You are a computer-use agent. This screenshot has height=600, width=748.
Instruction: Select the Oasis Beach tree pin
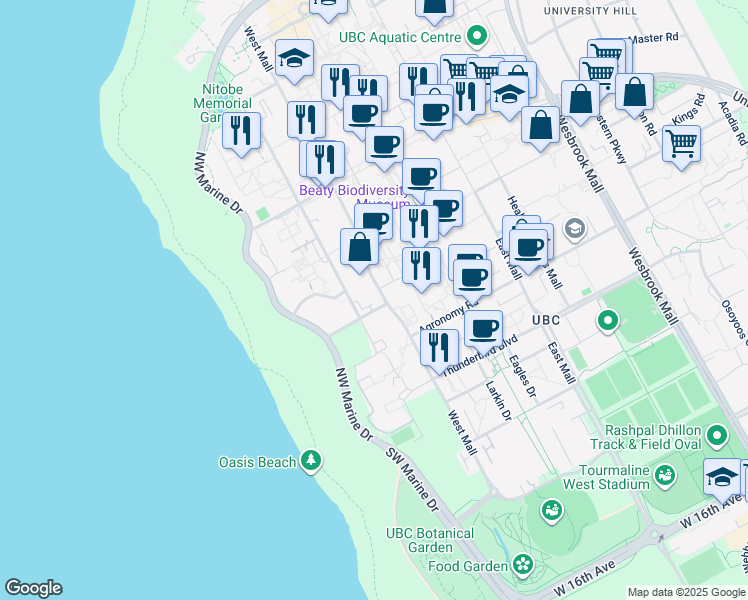[311, 461]
